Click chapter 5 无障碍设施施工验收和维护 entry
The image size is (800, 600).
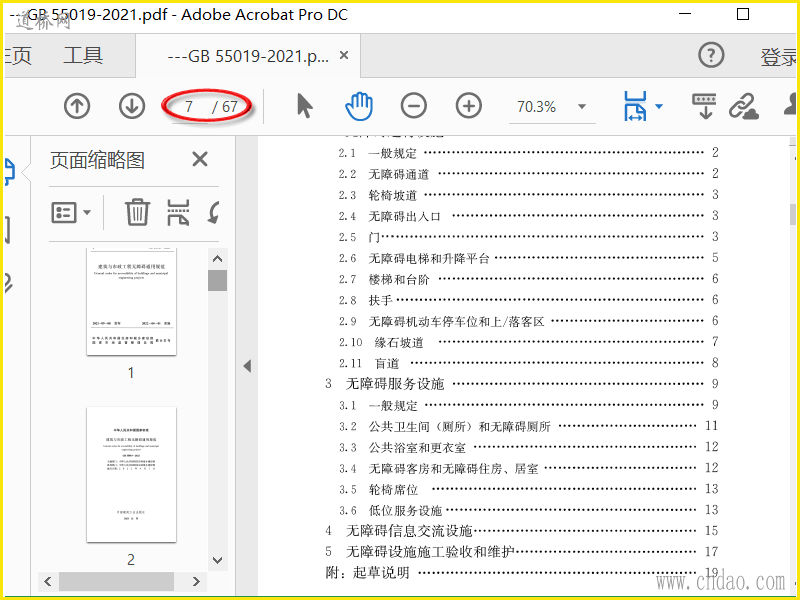[x=522, y=552]
